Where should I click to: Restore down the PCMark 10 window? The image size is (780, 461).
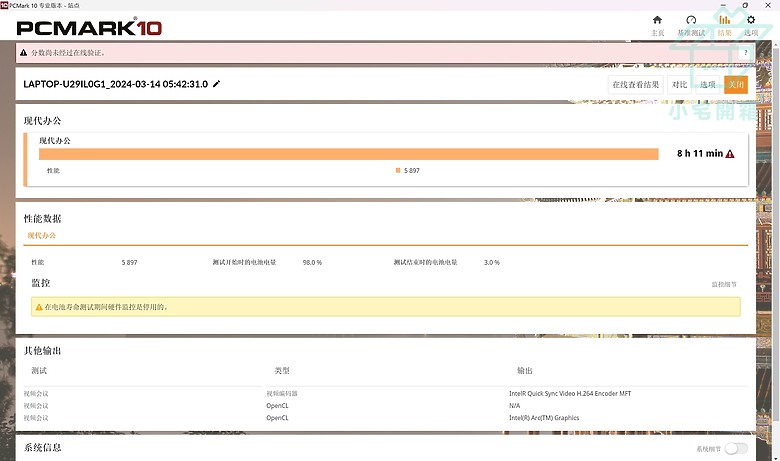(745, 5)
